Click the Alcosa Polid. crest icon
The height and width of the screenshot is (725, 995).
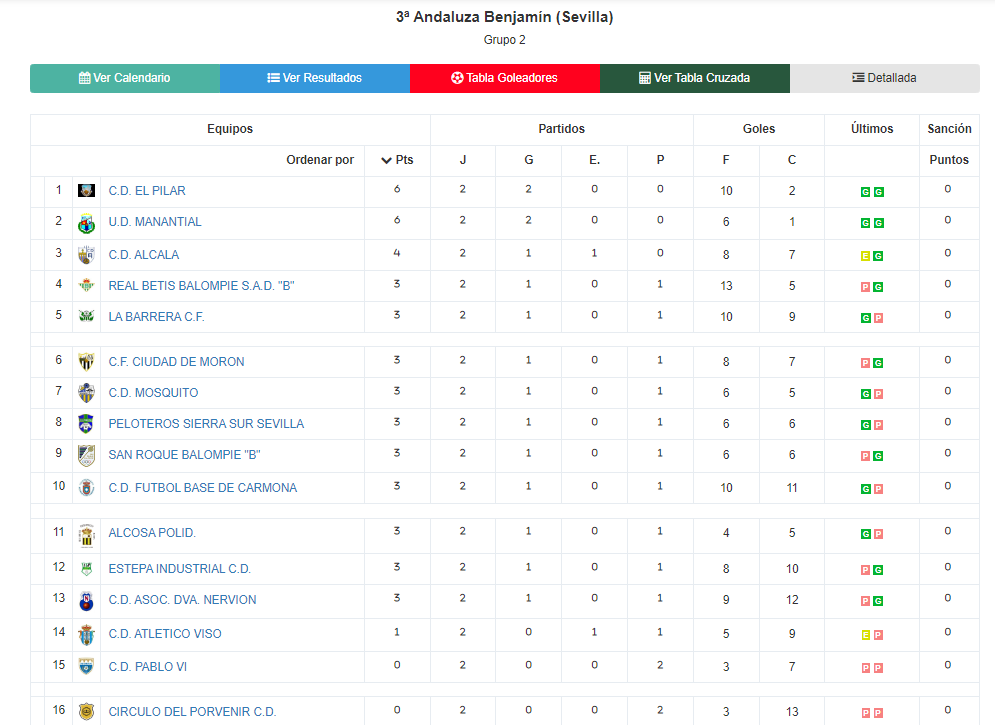86,535
